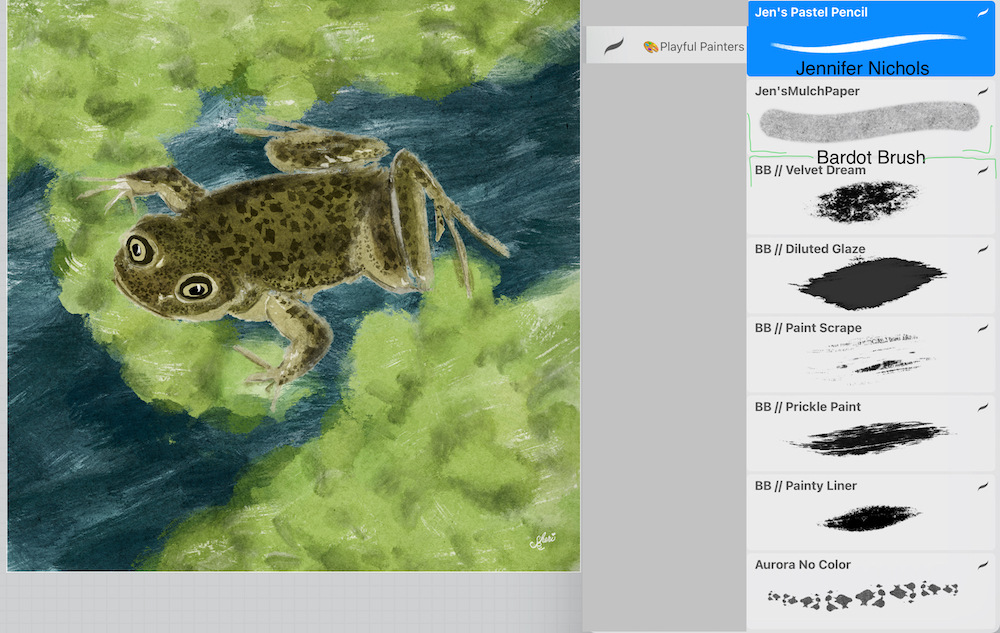Choose the BB // Paint Scrape stroke preview
This screenshot has height=633, width=1000.
pyautogui.click(x=866, y=359)
